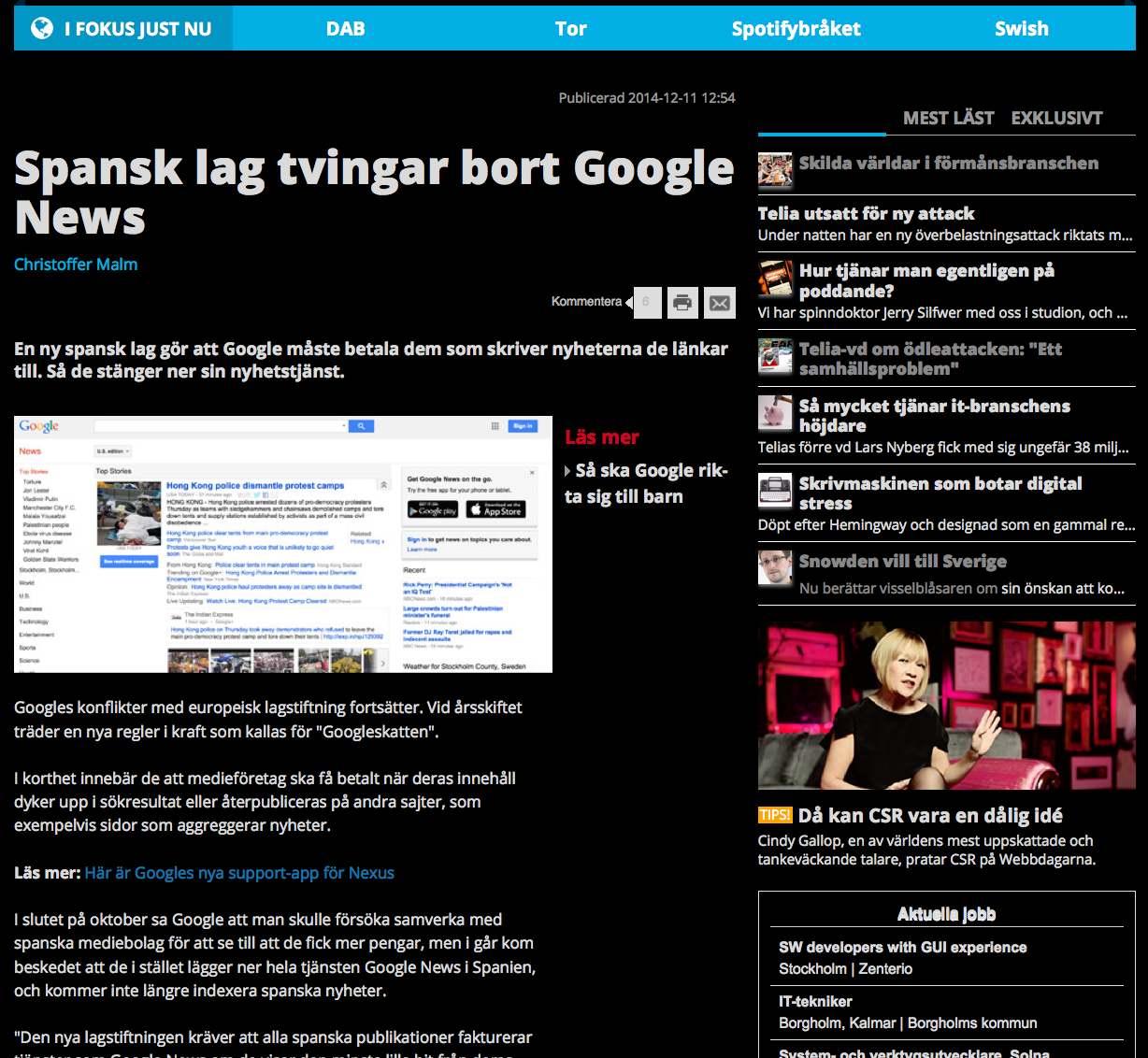This screenshot has width=1148, height=1058.
Task: Click the Snowden portrait thumbnail
Action: (x=775, y=568)
